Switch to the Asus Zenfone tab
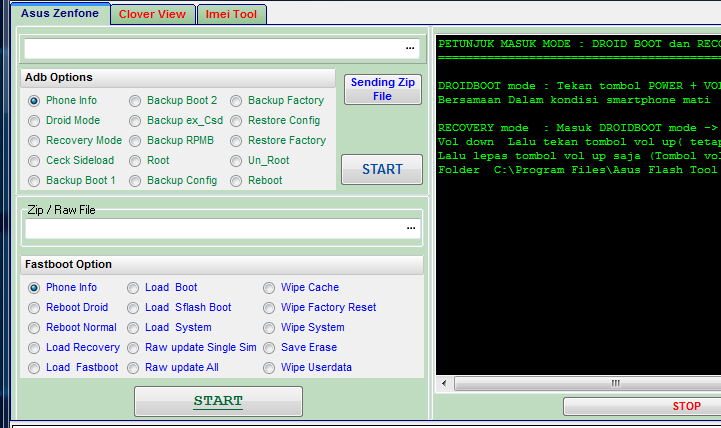Viewport: 721px width, 428px height. [60, 13]
